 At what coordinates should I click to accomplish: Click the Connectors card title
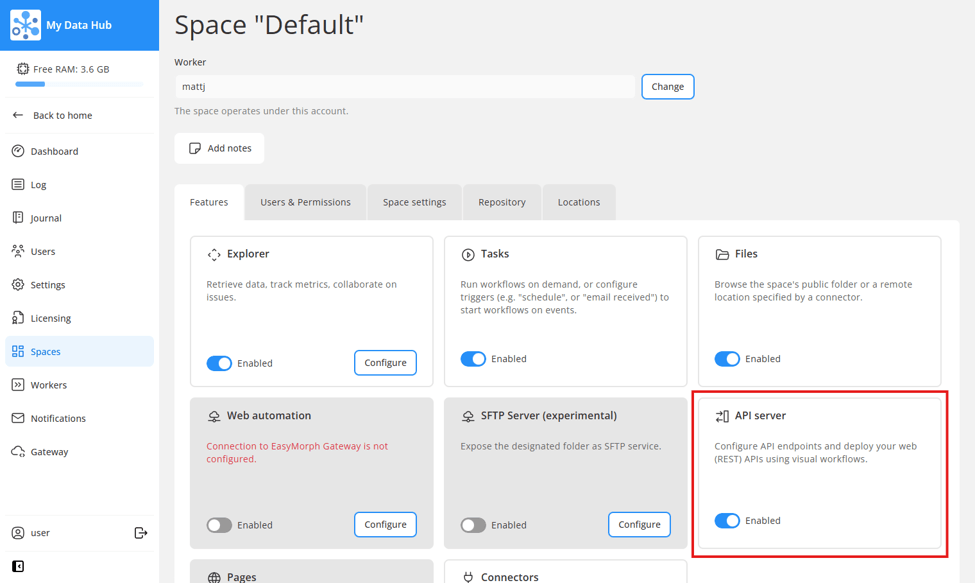click(509, 577)
